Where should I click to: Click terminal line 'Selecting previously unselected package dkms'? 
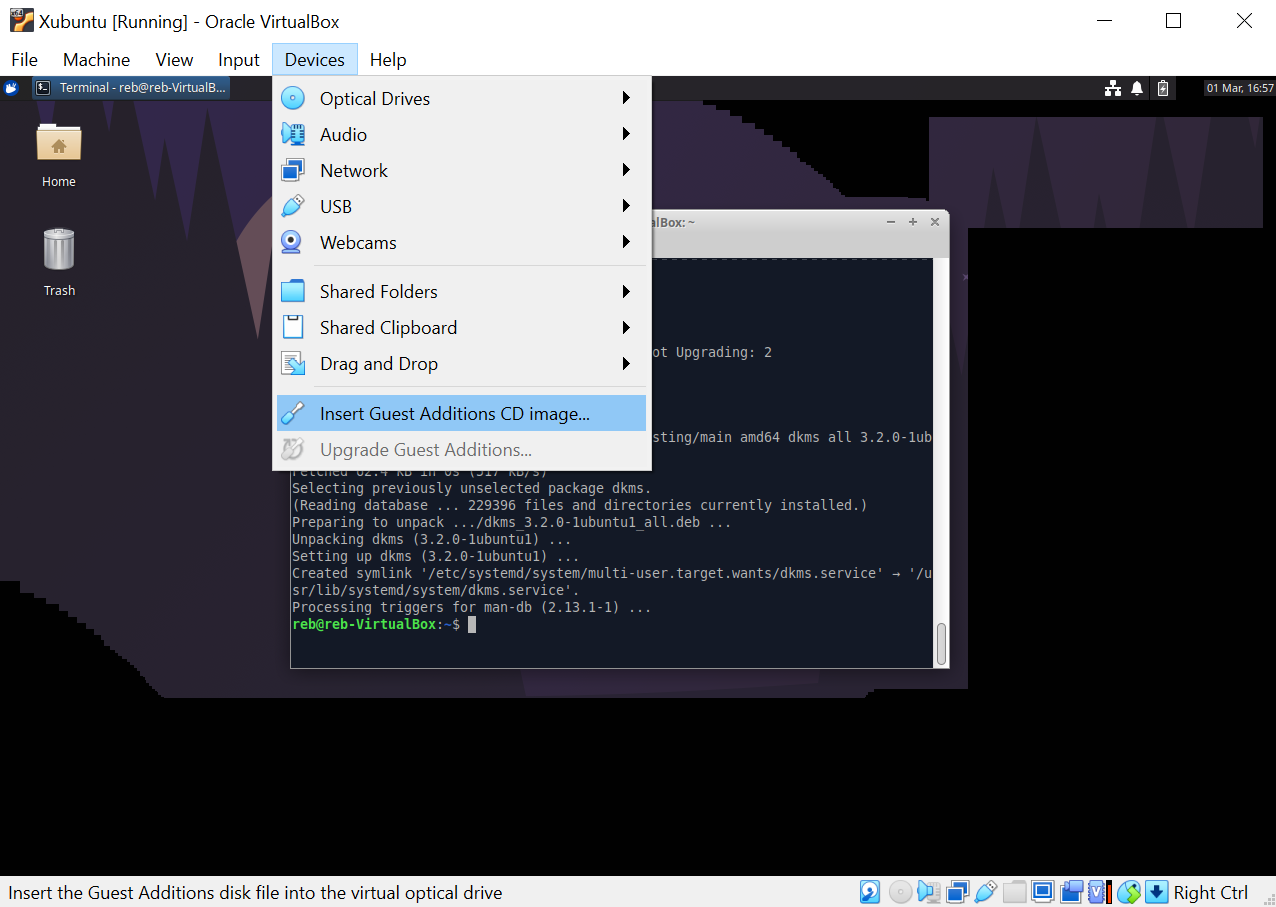pyautogui.click(x=472, y=488)
